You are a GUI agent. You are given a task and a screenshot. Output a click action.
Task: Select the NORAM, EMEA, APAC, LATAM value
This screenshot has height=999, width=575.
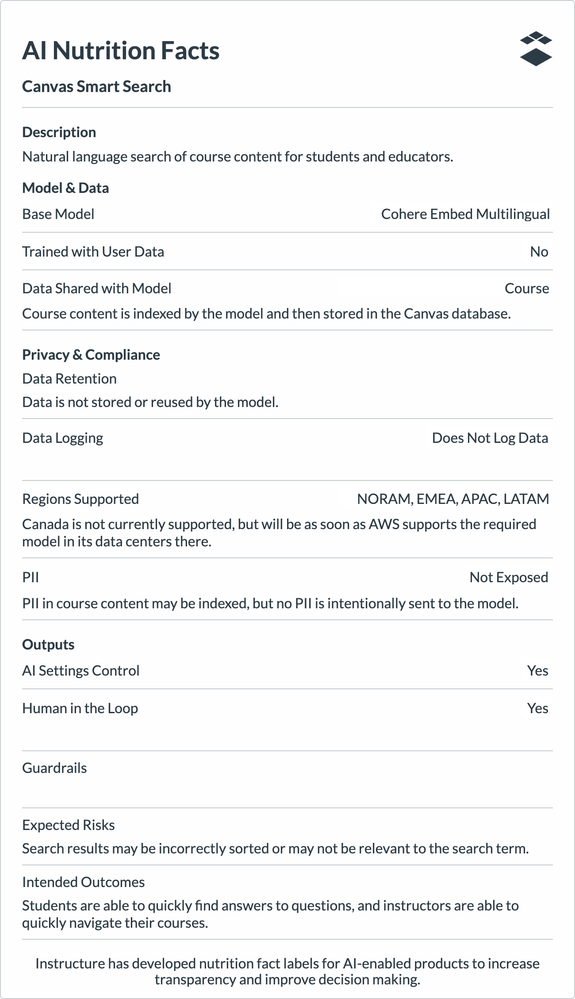click(x=453, y=499)
